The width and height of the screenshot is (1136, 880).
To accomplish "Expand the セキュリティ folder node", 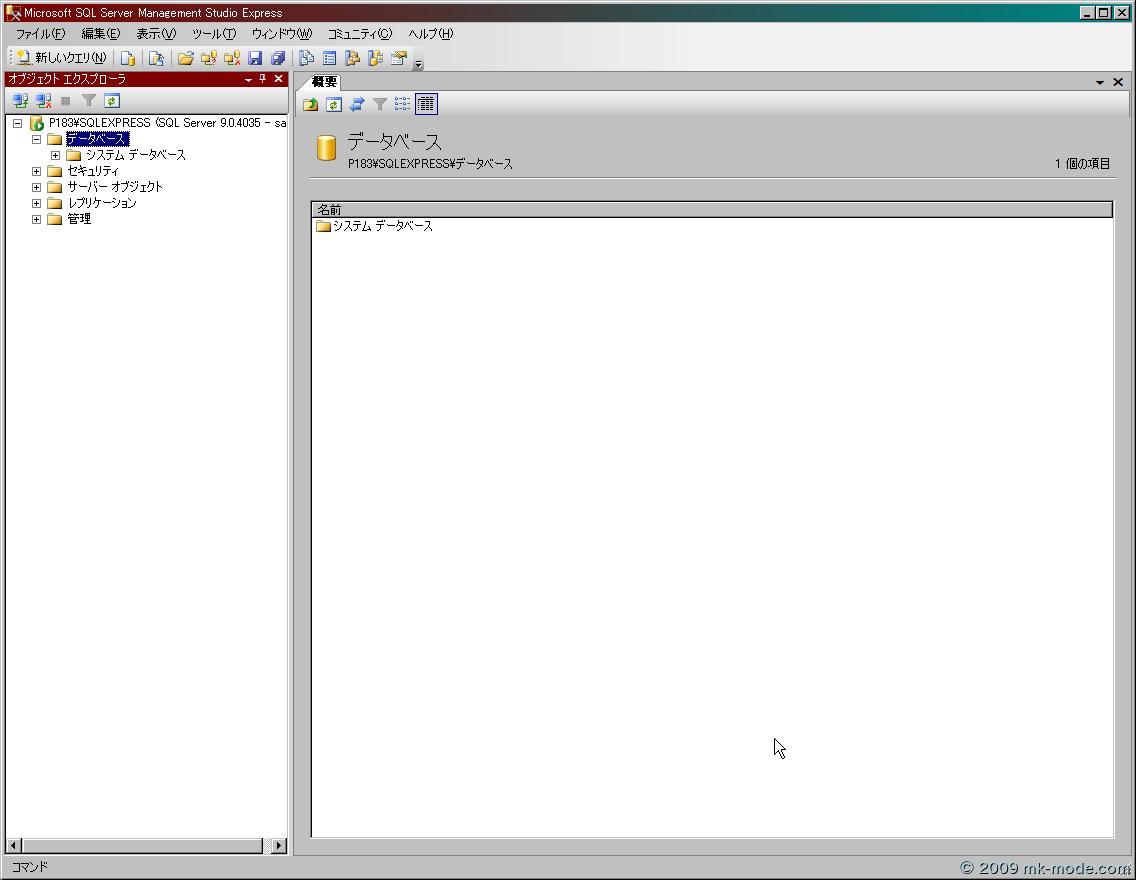I will [x=37, y=171].
